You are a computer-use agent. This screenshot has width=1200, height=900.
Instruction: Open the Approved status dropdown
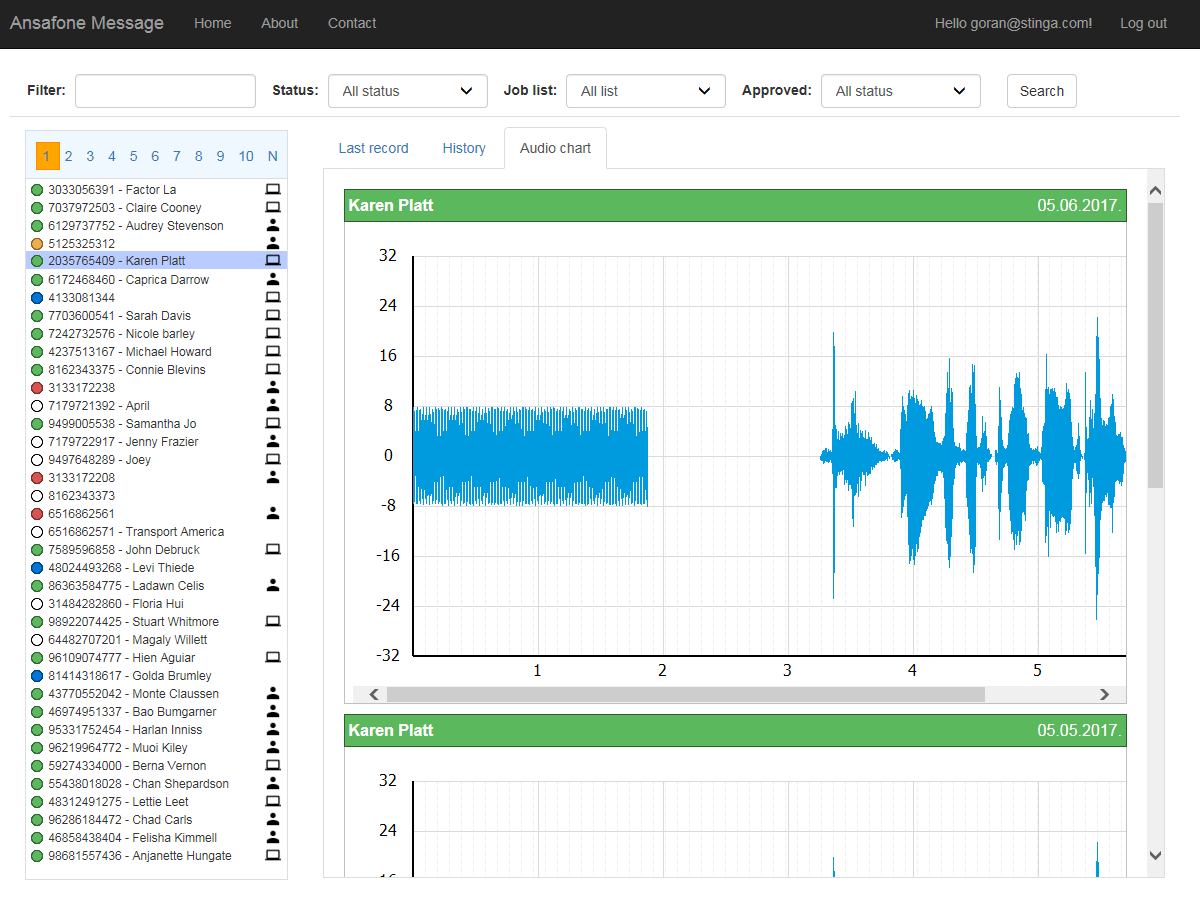900,91
